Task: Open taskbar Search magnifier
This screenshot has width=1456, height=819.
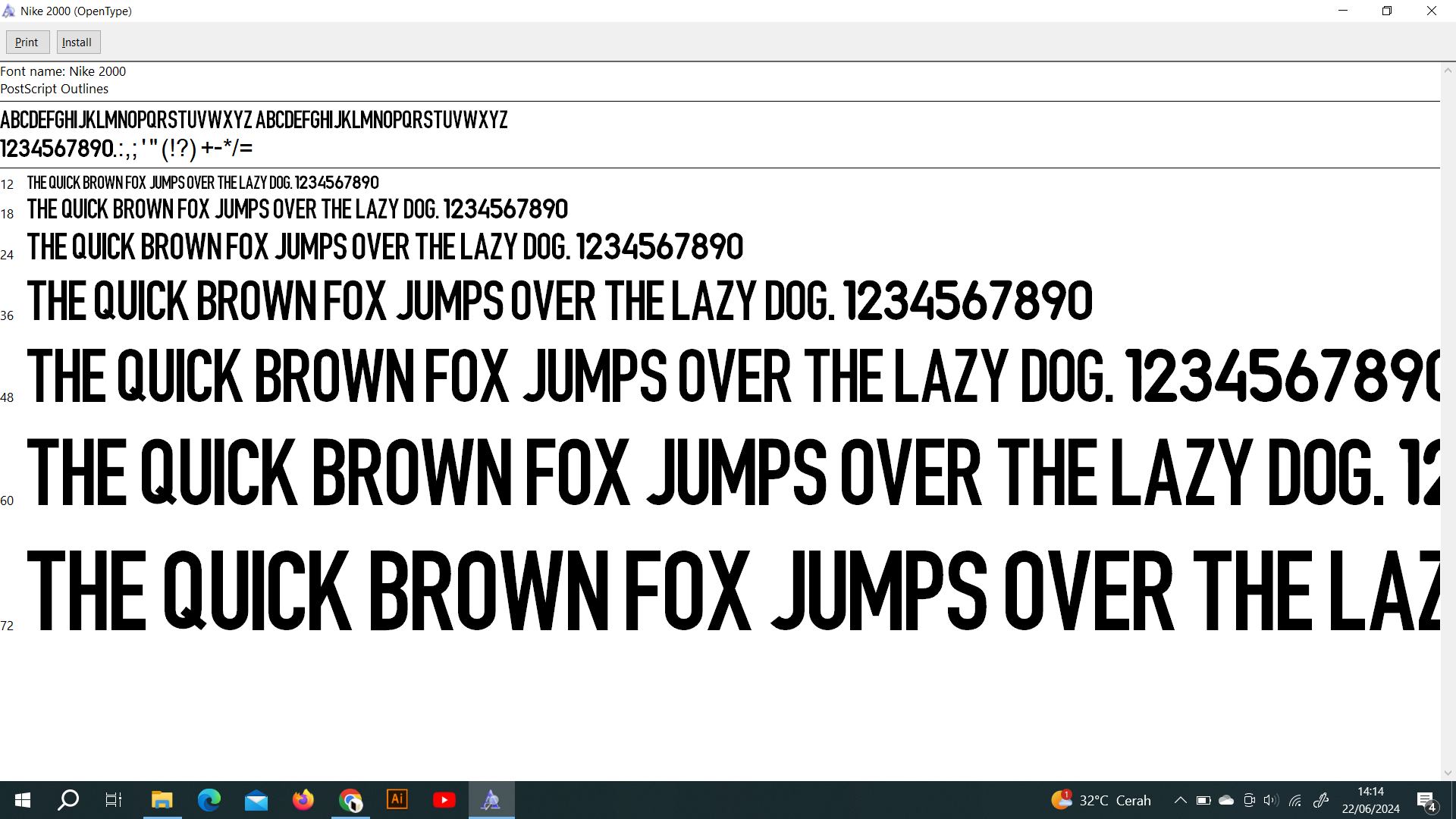Action: click(x=68, y=800)
